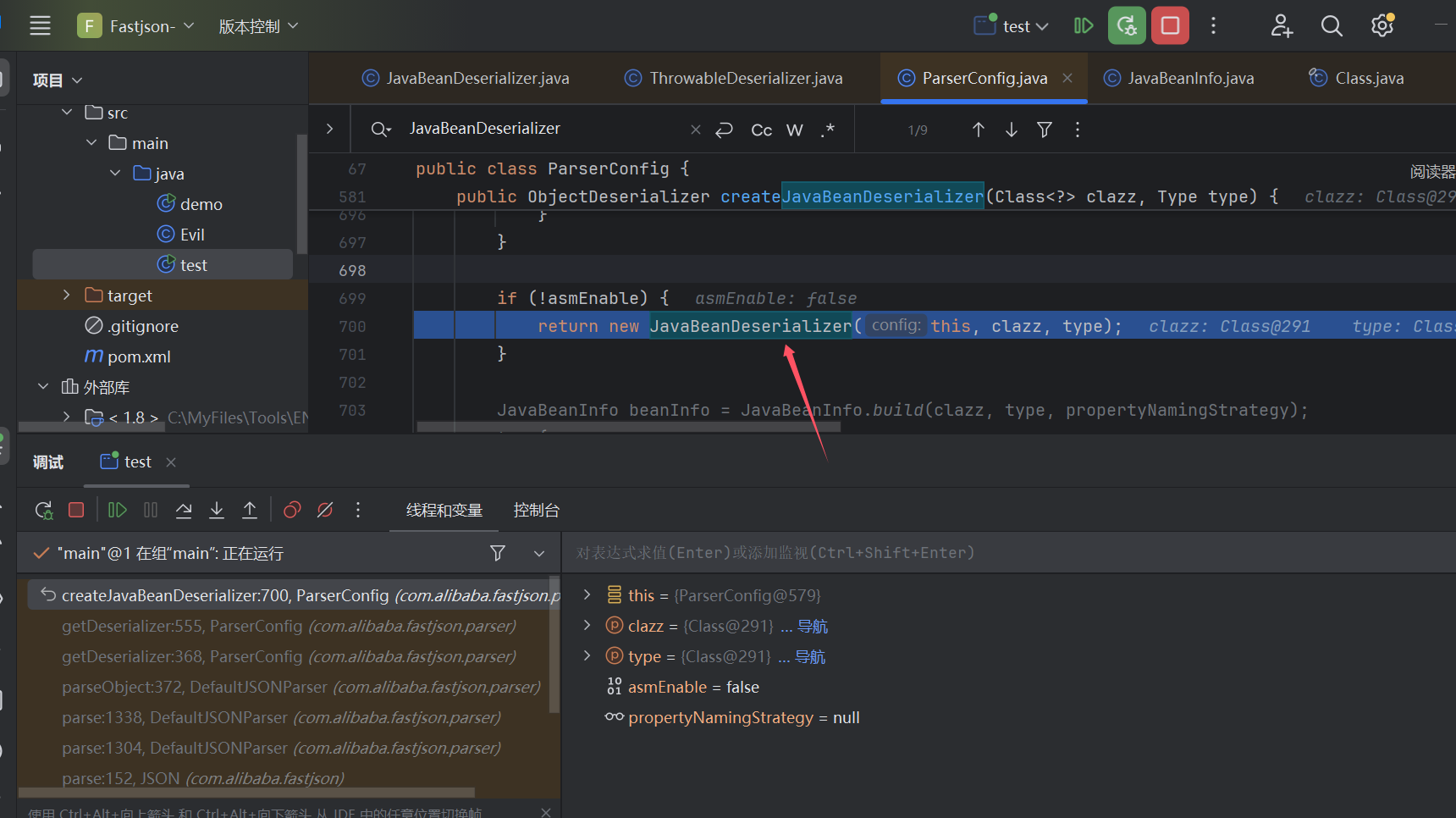Expand the target folder
The height and width of the screenshot is (818, 1456).
(x=67, y=296)
